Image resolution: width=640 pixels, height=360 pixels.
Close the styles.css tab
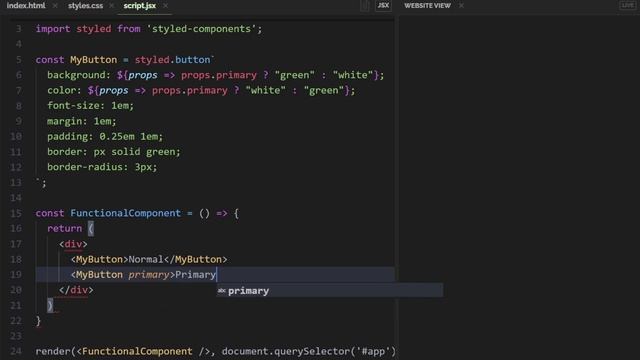click(111, 6)
